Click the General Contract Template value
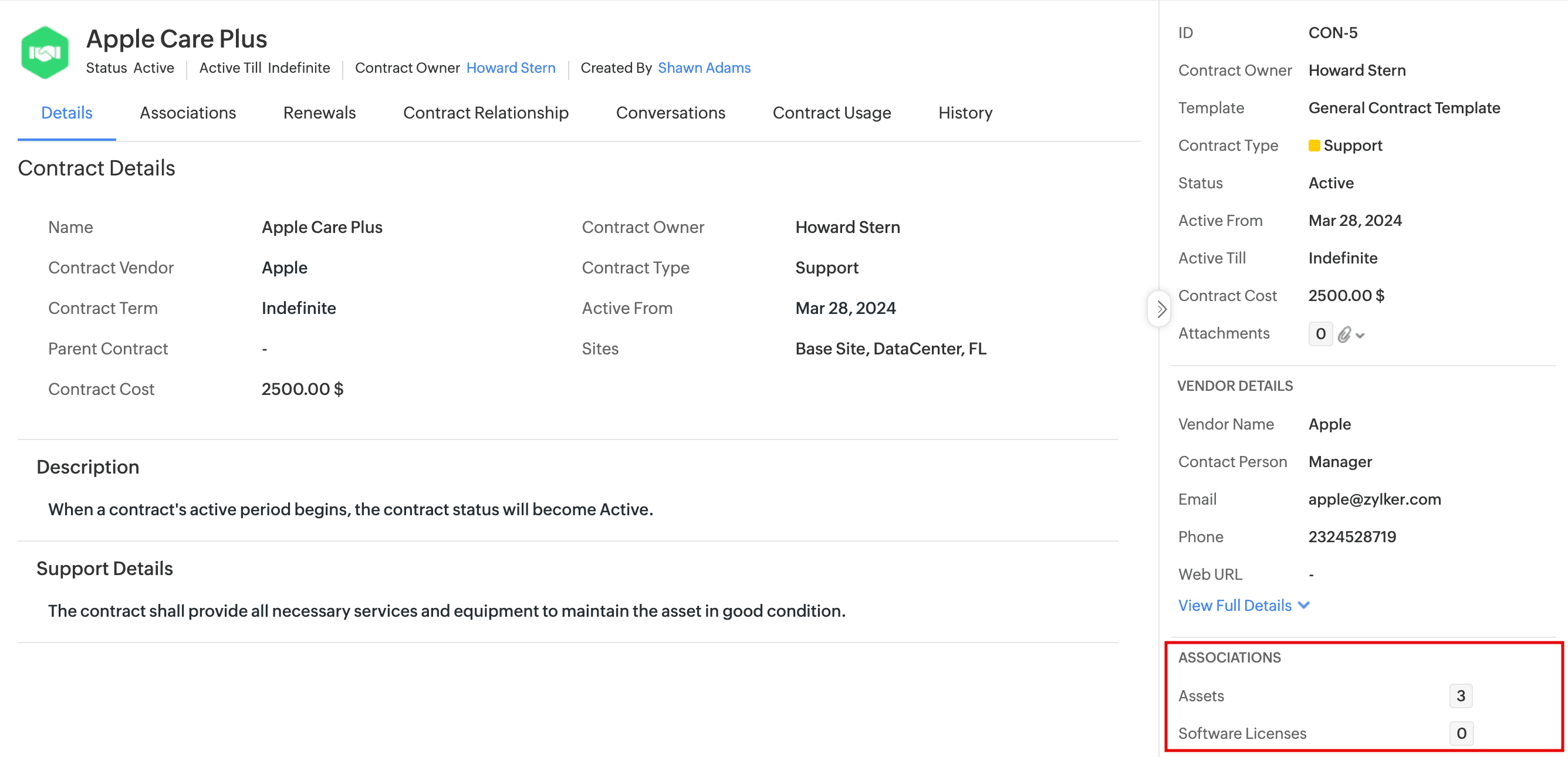The image size is (1568, 757). point(1404,108)
